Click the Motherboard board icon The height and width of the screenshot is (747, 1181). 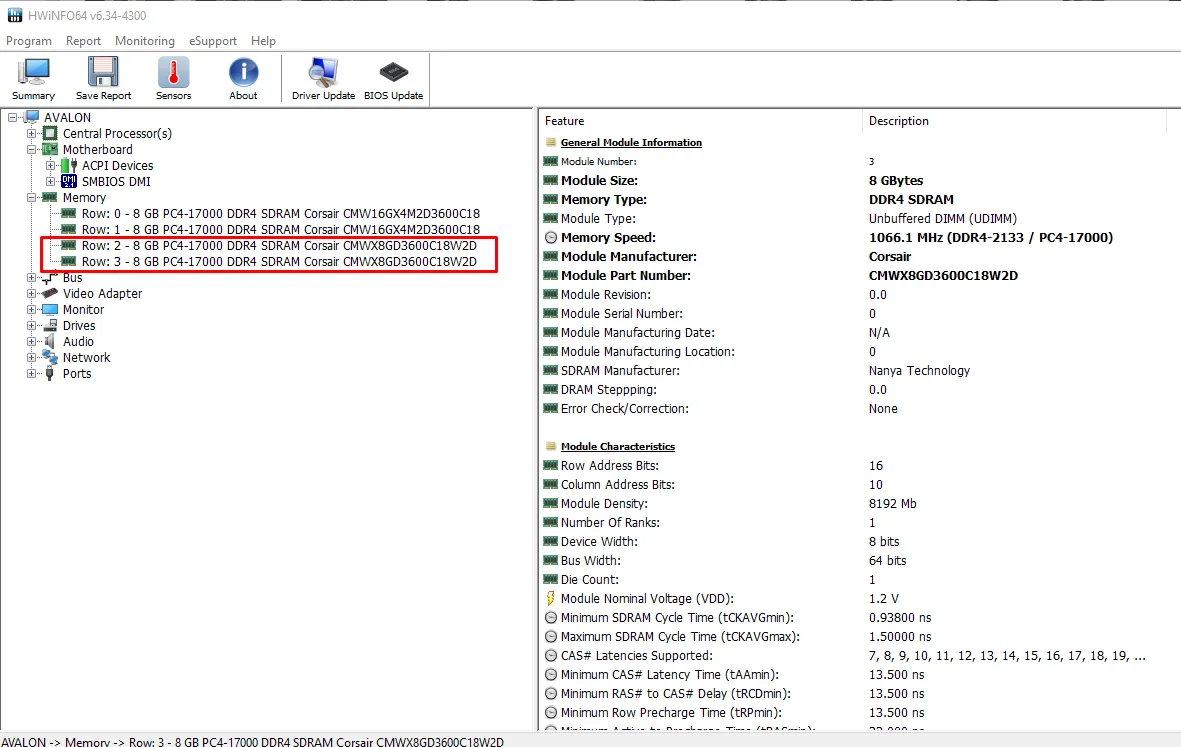(50, 149)
